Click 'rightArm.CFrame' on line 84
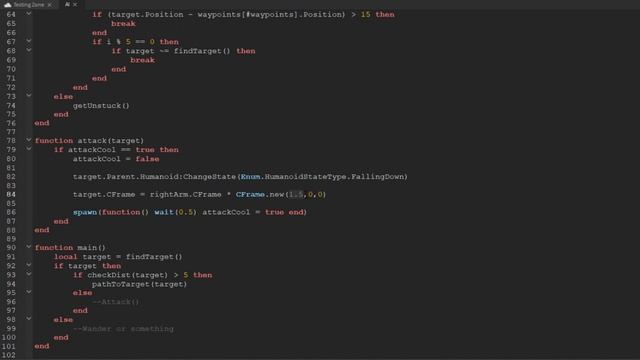This screenshot has width=640, height=360. click(x=185, y=194)
